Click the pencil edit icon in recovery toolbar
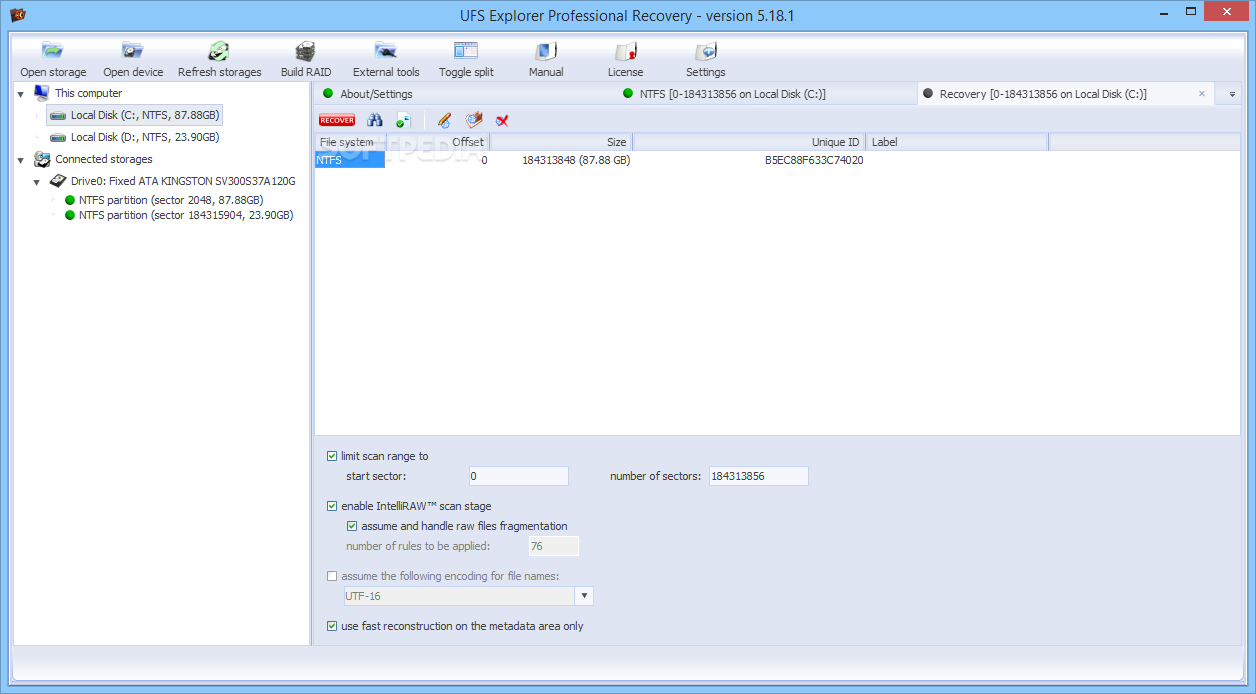The width and height of the screenshot is (1256, 694). pos(445,120)
